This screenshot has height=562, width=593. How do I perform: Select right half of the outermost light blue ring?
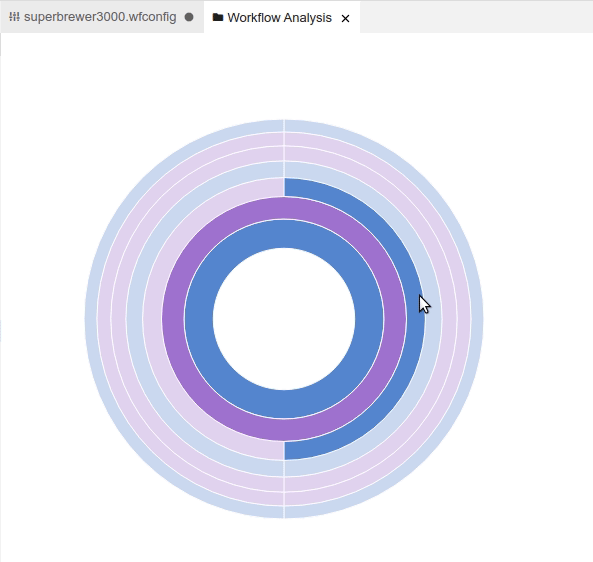pyautogui.click(x=477, y=319)
